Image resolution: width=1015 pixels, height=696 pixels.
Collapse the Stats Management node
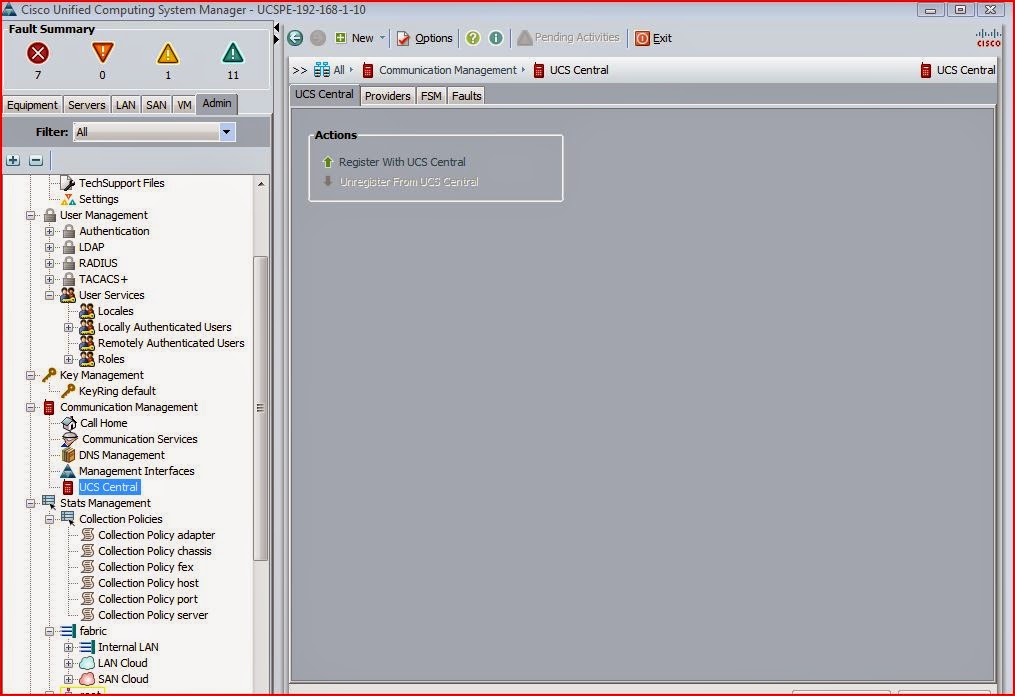[x=30, y=503]
